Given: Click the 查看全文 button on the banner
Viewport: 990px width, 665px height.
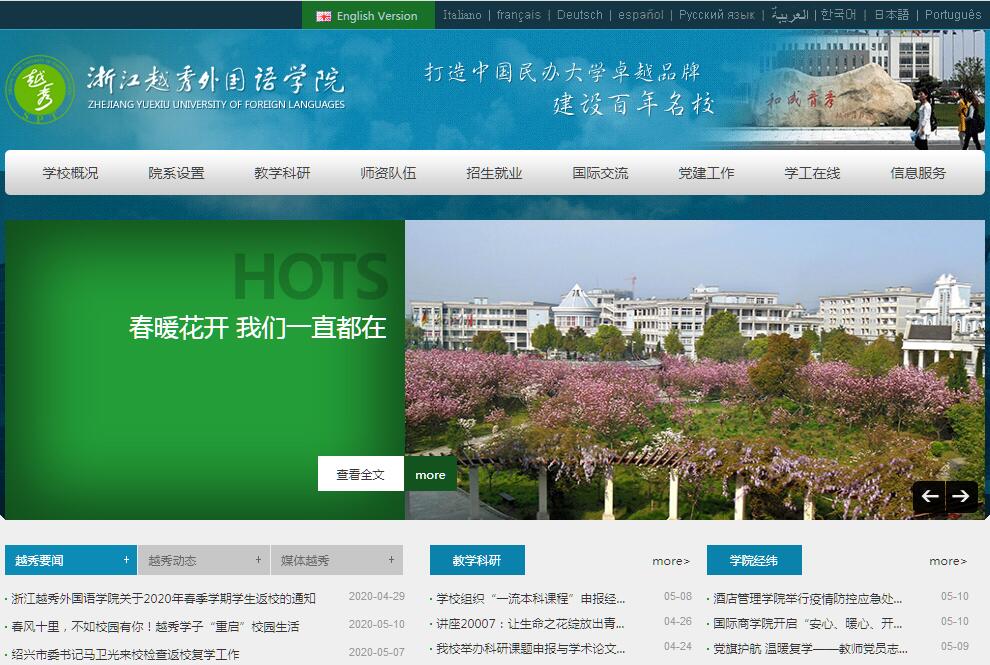Looking at the screenshot, I should click(x=360, y=474).
